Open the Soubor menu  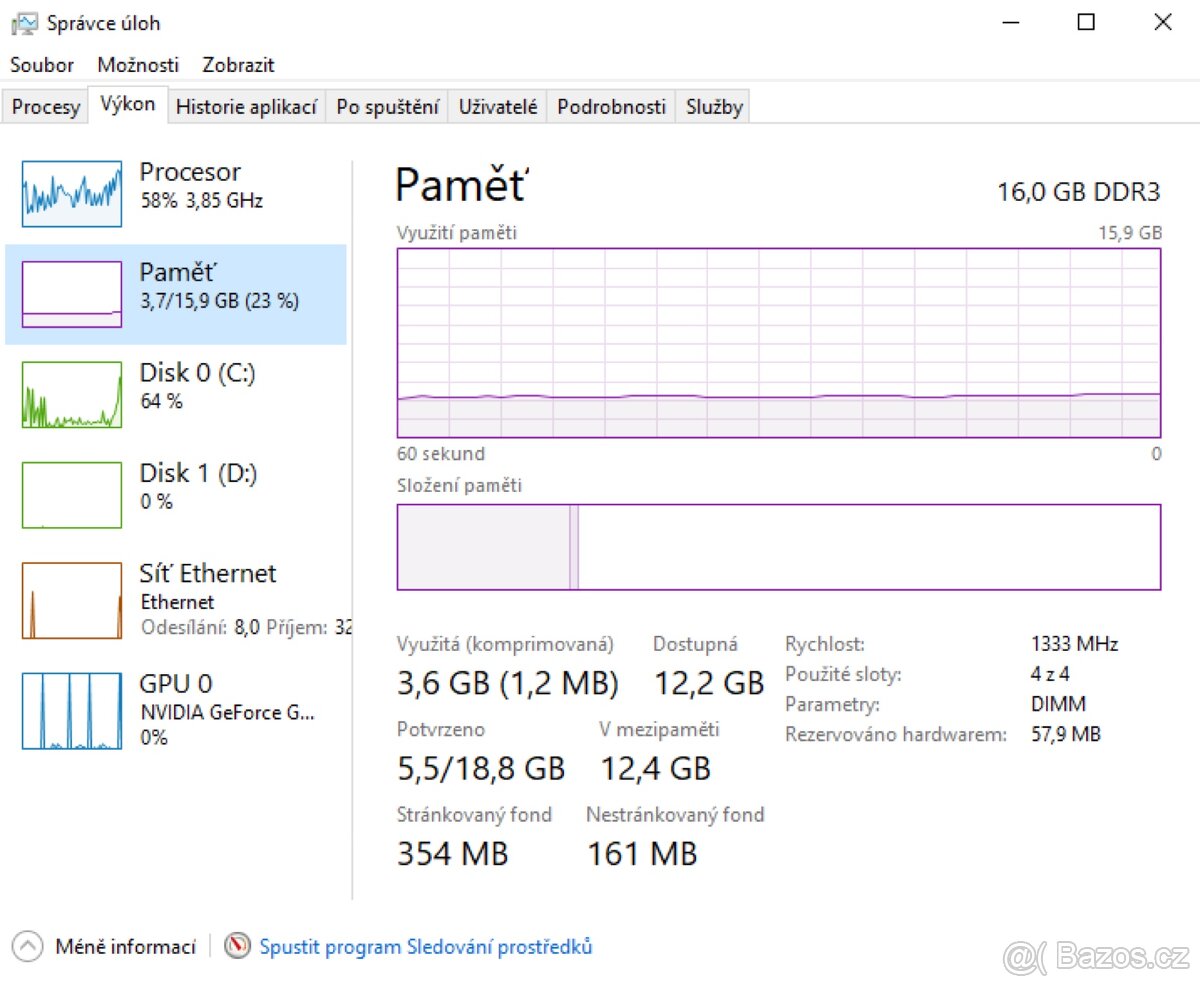click(42, 65)
